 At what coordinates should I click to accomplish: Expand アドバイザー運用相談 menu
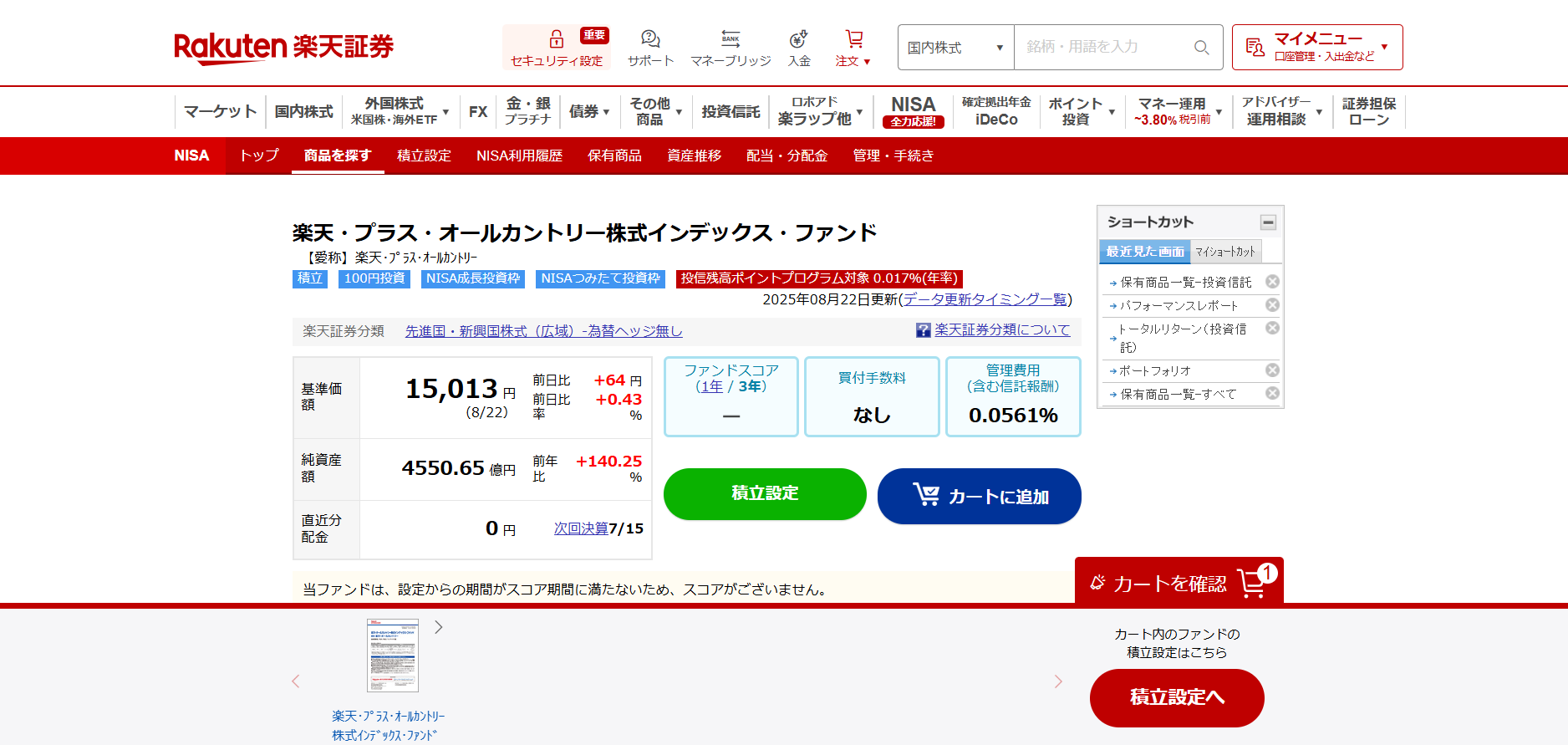1282,111
